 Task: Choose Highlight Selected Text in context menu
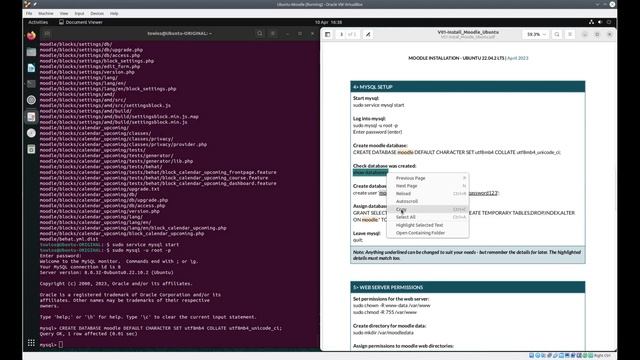coord(428,225)
